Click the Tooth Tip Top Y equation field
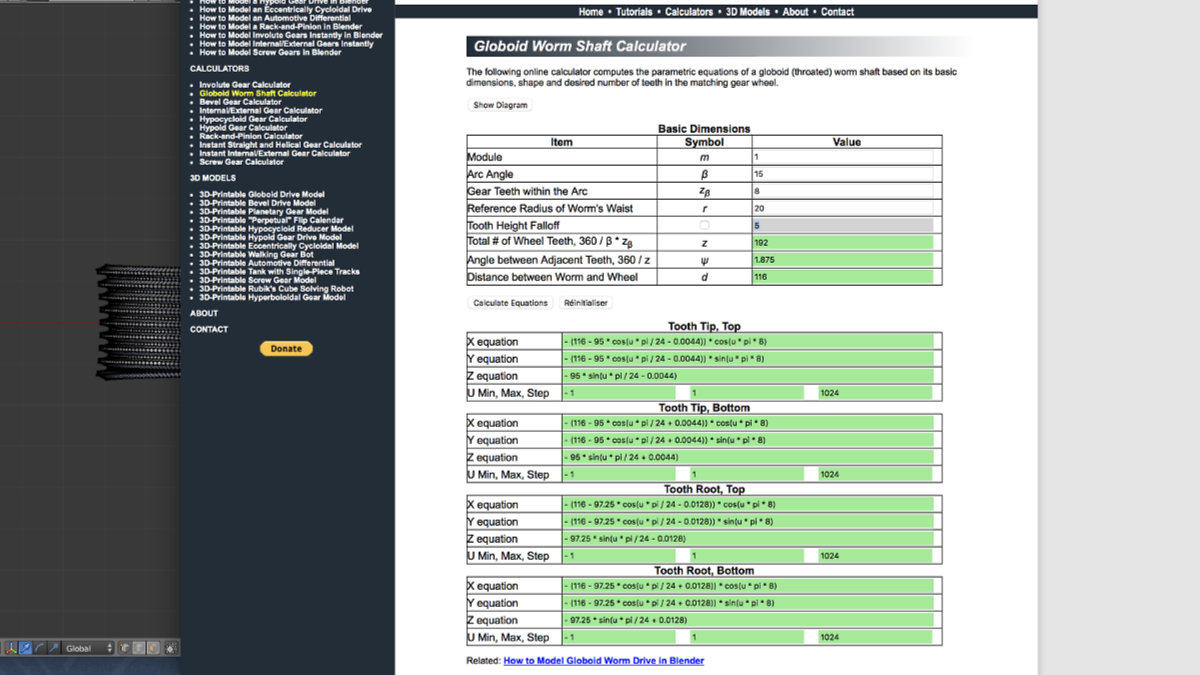 tap(747, 358)
